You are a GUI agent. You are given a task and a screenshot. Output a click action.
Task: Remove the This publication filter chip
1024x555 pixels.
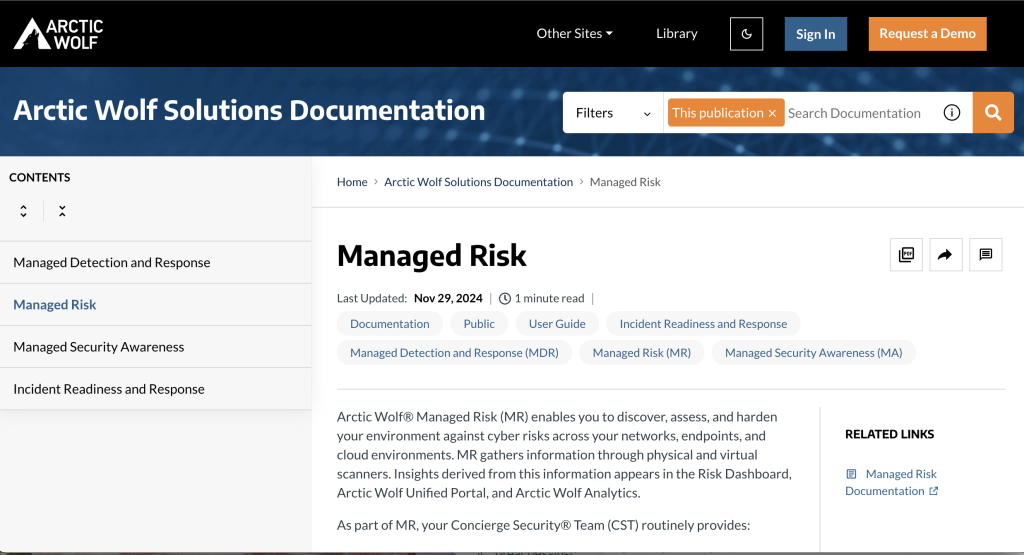click(773, 114)
